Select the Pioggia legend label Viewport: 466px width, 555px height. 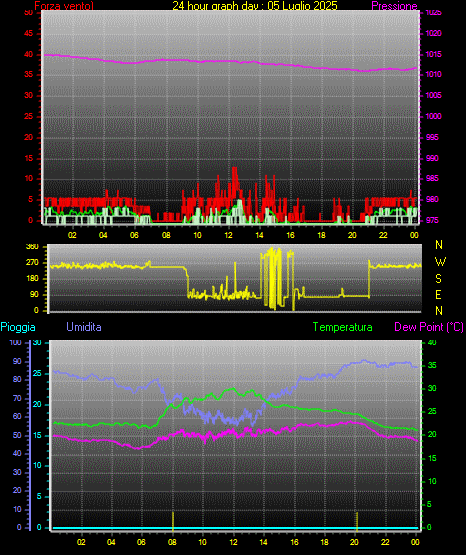click(18, 327)
